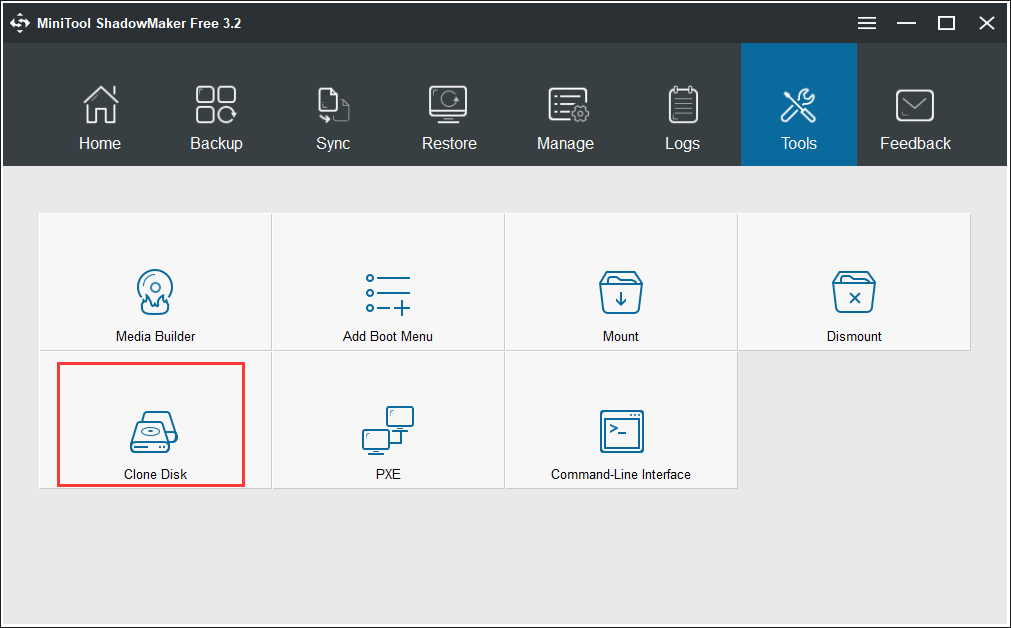Screen dimensions: 1011x628
Task: Open the hamburger menu in title bar
Action: 867,23
